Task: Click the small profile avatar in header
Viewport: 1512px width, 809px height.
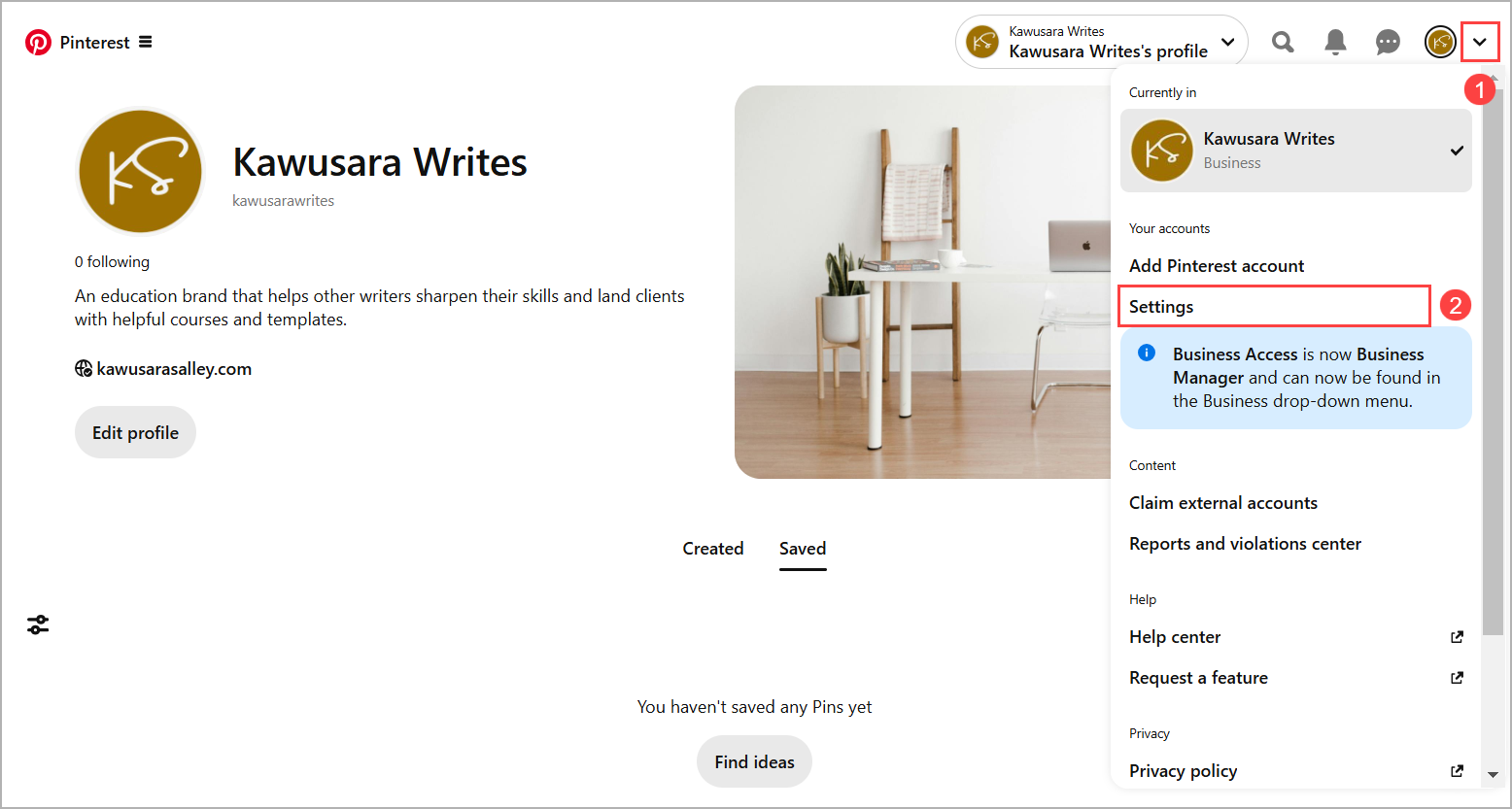Action: (1440, 42)
